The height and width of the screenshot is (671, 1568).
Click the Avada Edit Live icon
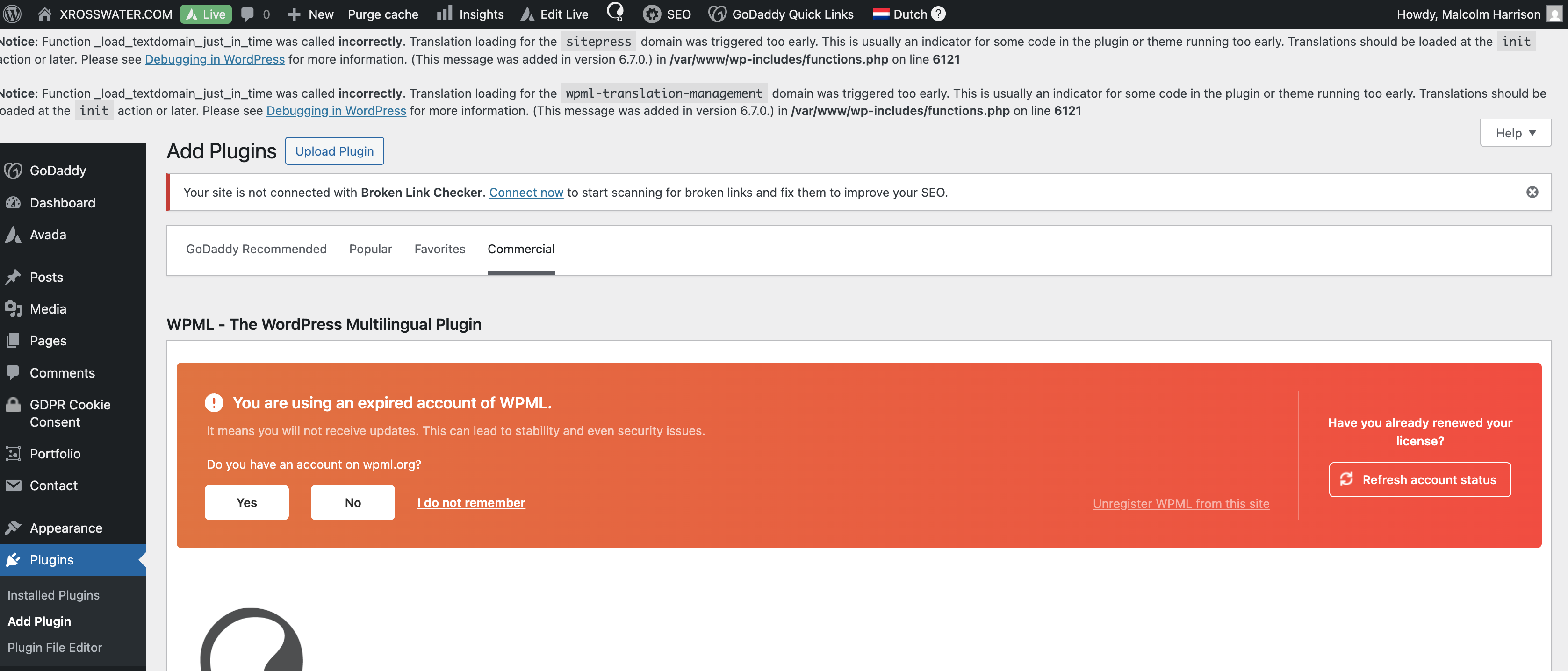(527, 14)
